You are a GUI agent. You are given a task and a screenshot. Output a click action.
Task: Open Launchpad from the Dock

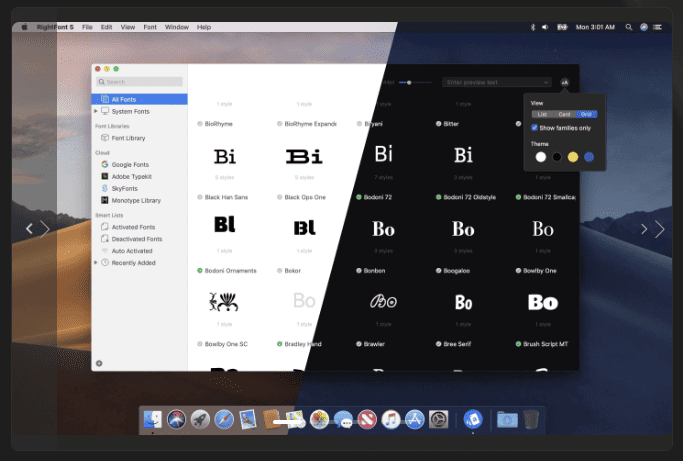tap(200, 420)
